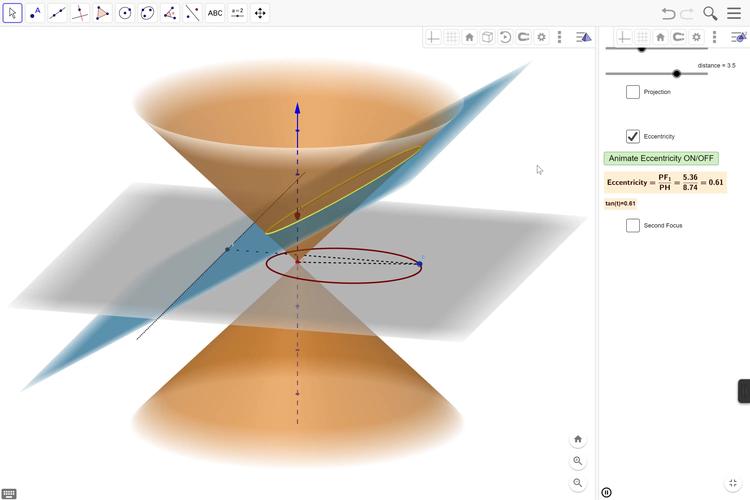Pause the animation
The width and height of the screenshot is (750, 500).
(x=607, y=492)
